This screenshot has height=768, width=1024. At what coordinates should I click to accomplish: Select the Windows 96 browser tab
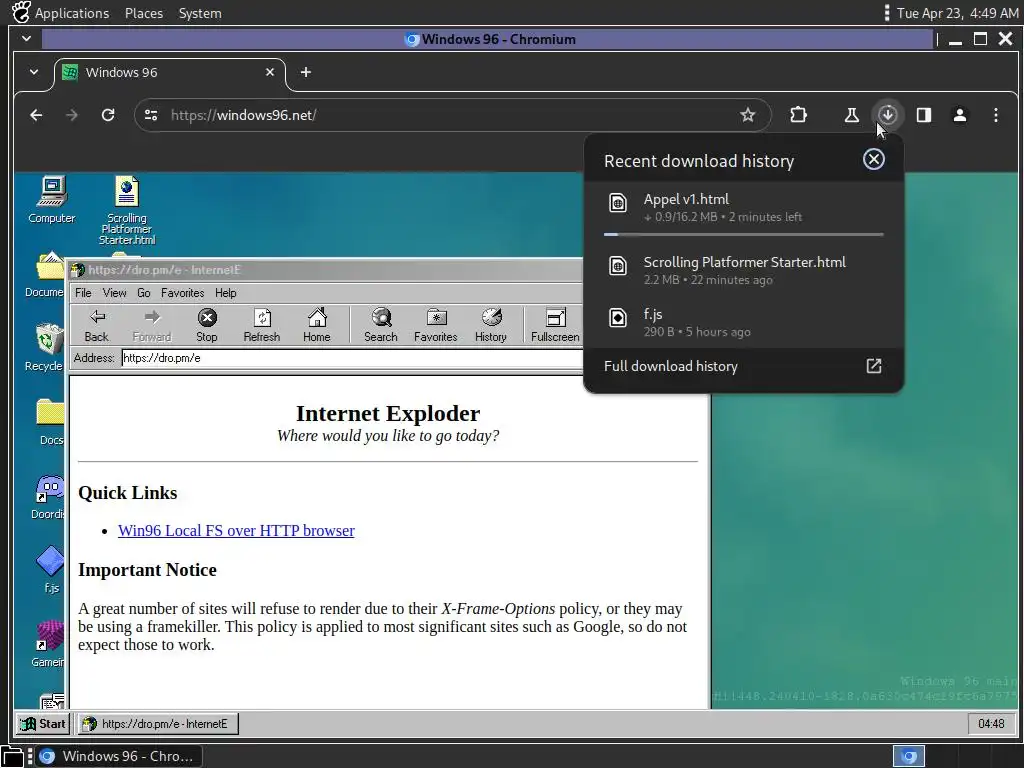(170, 72)
